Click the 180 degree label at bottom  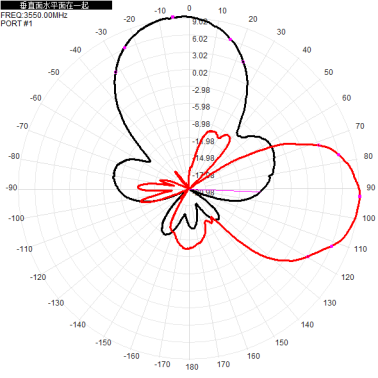(x=192, y=367)
